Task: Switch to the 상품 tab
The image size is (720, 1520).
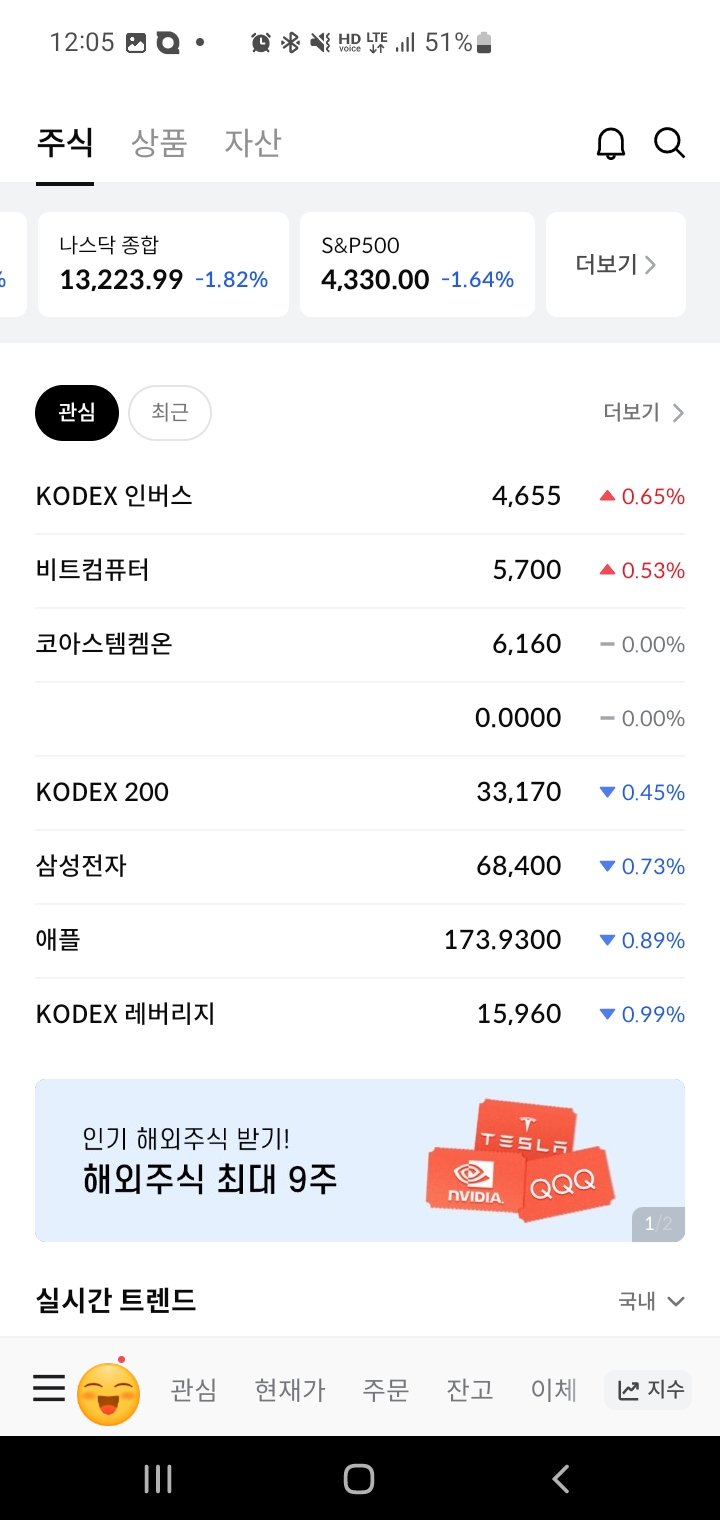Action: coord(159,143)
